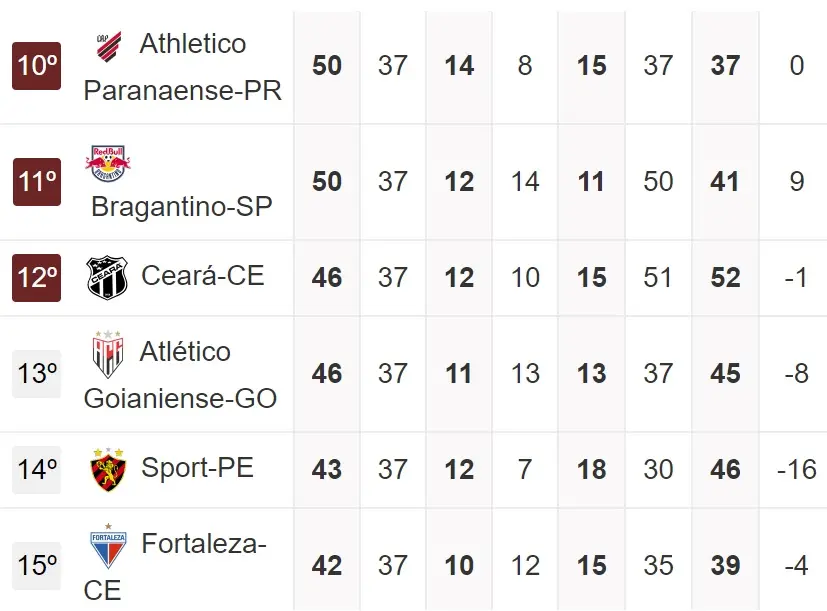The height and width of the screenshot is (611, 827).
Task: Click the 15º position badge
Action: [37, 566]
